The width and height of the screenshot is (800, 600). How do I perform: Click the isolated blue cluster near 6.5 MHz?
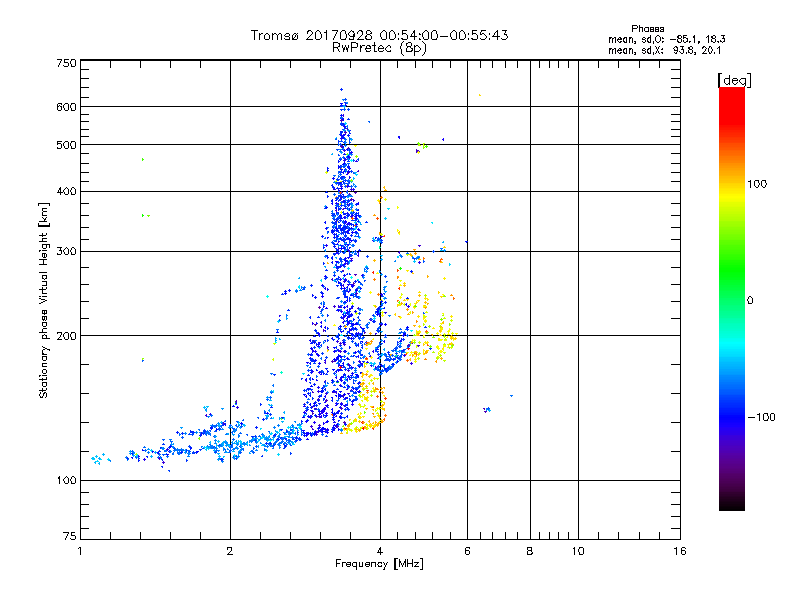(487, 410)
